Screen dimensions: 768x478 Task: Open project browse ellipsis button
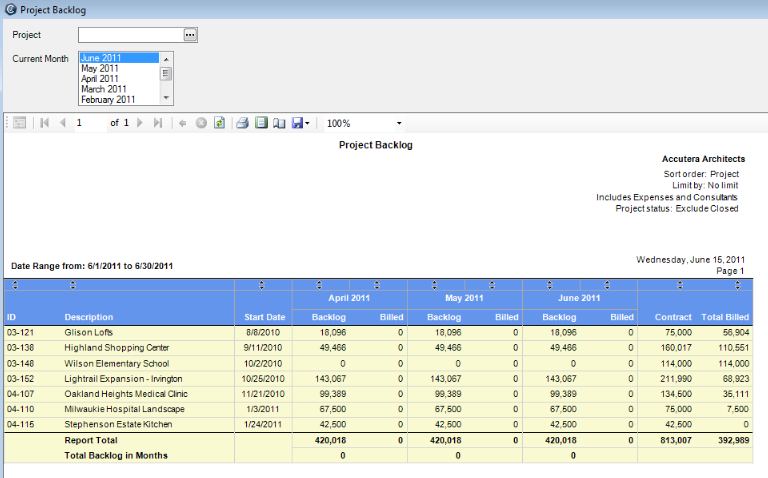point(190,35)
